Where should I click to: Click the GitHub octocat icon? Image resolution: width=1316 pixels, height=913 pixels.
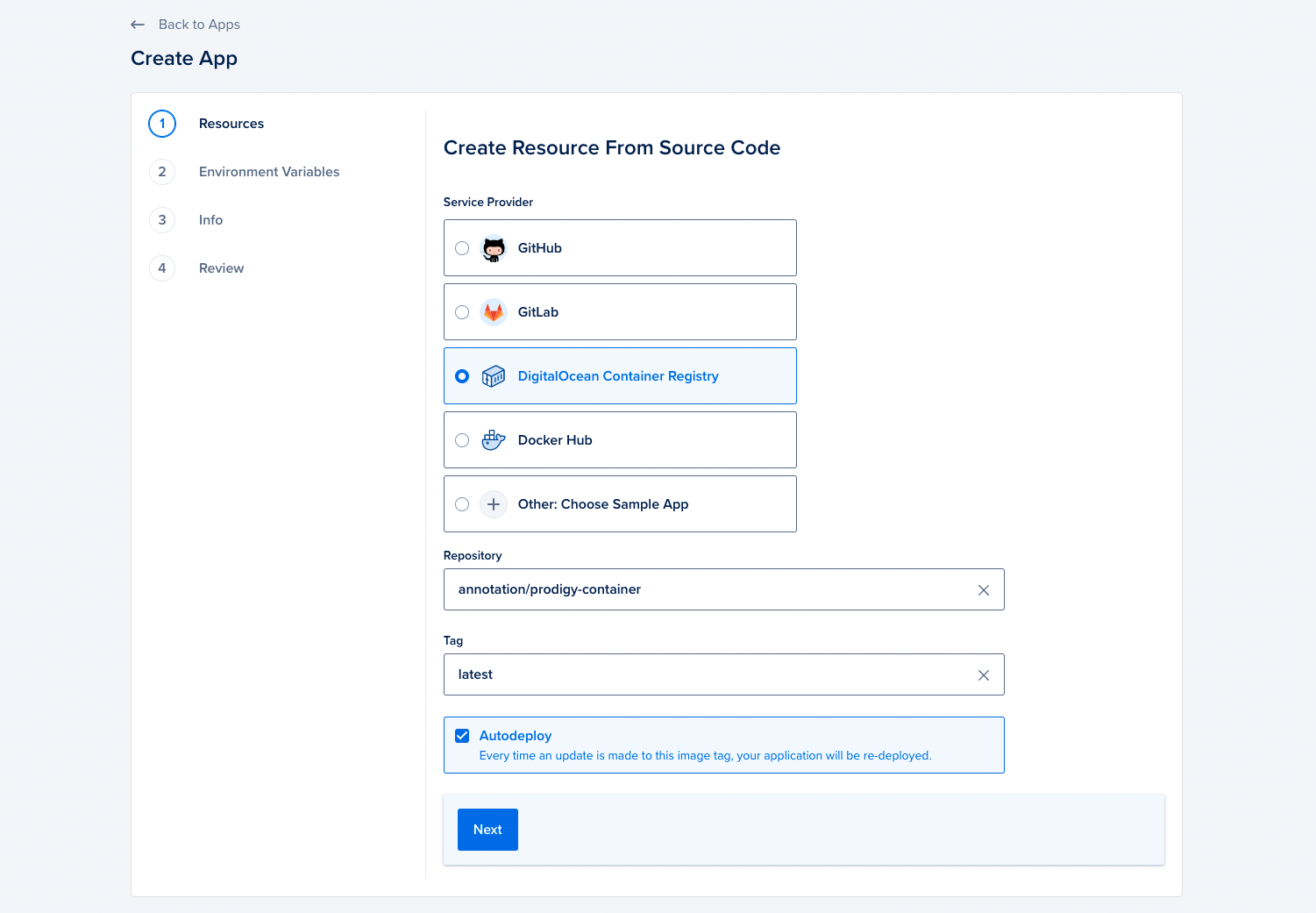point(494,248)
